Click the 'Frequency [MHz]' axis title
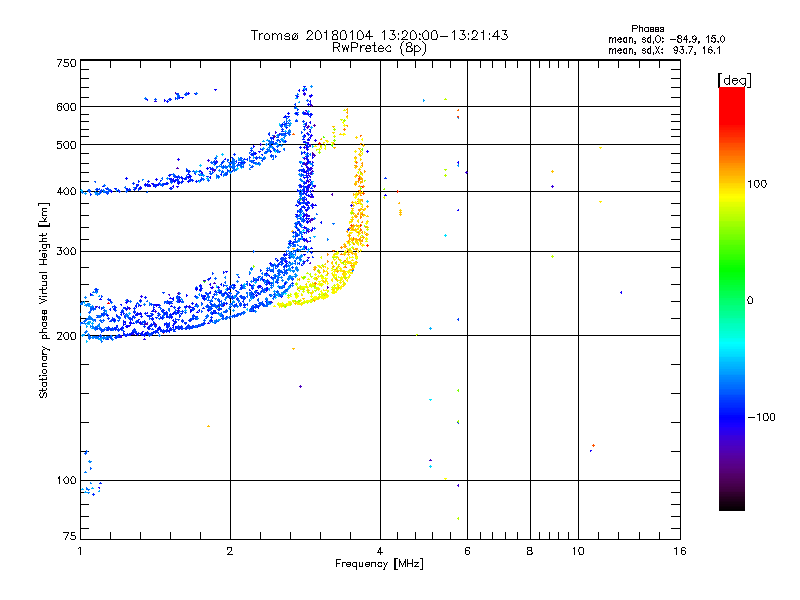800x600 pixels. 379,564
